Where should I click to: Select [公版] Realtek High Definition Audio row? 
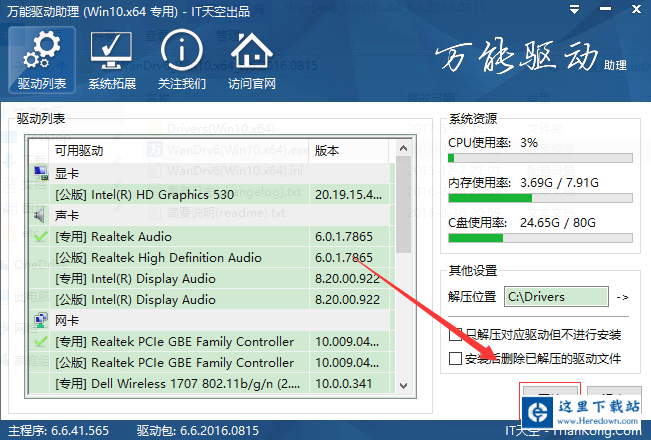pos(210,257)
